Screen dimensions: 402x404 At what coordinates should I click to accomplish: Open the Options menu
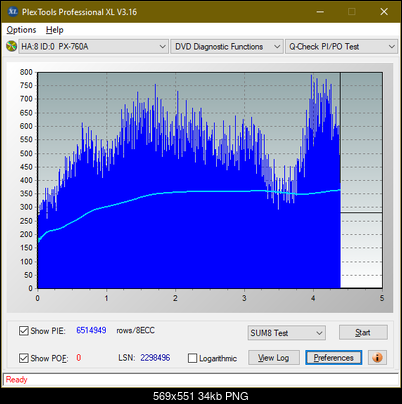point(21,30)
